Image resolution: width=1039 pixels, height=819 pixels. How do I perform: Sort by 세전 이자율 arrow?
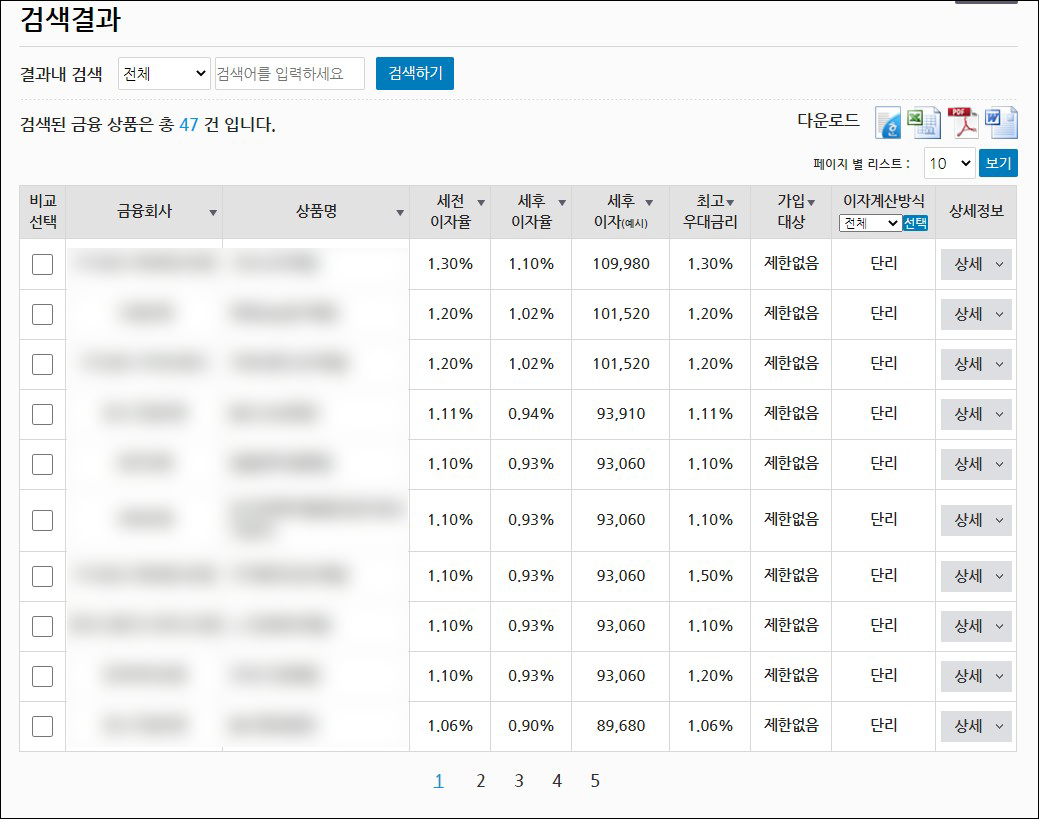point(481,203)
